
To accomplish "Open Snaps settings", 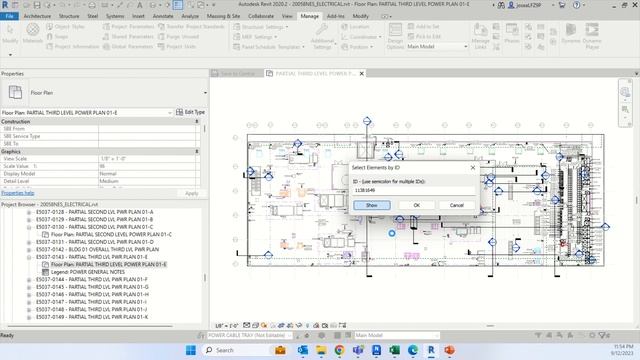I will (57, 36).
